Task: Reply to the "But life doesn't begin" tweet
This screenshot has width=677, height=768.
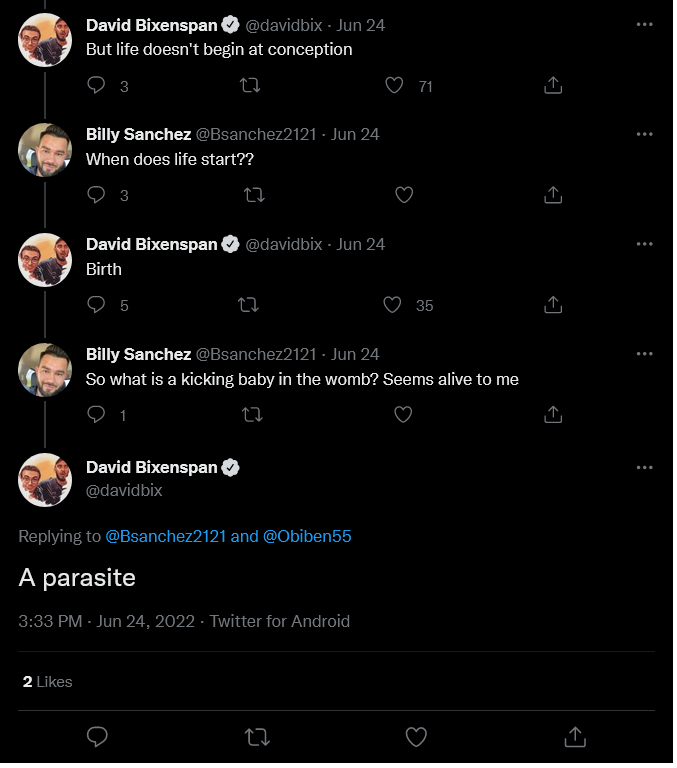Action: point(96,86)
